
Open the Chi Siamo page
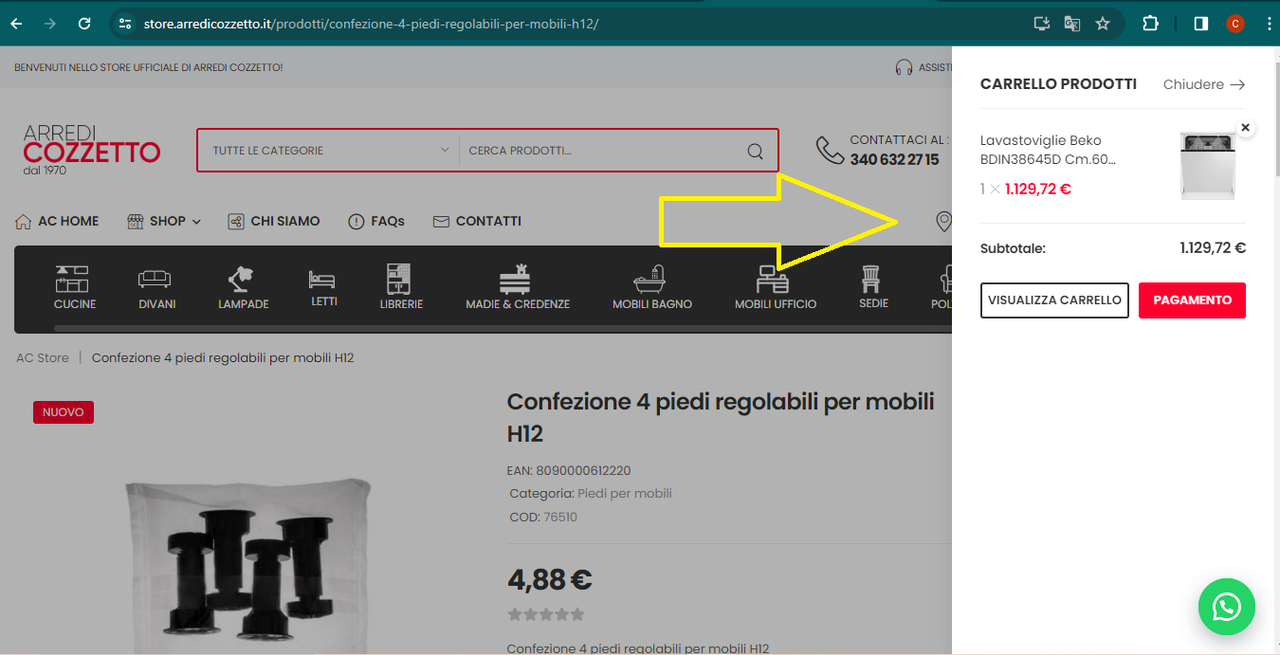273,221
